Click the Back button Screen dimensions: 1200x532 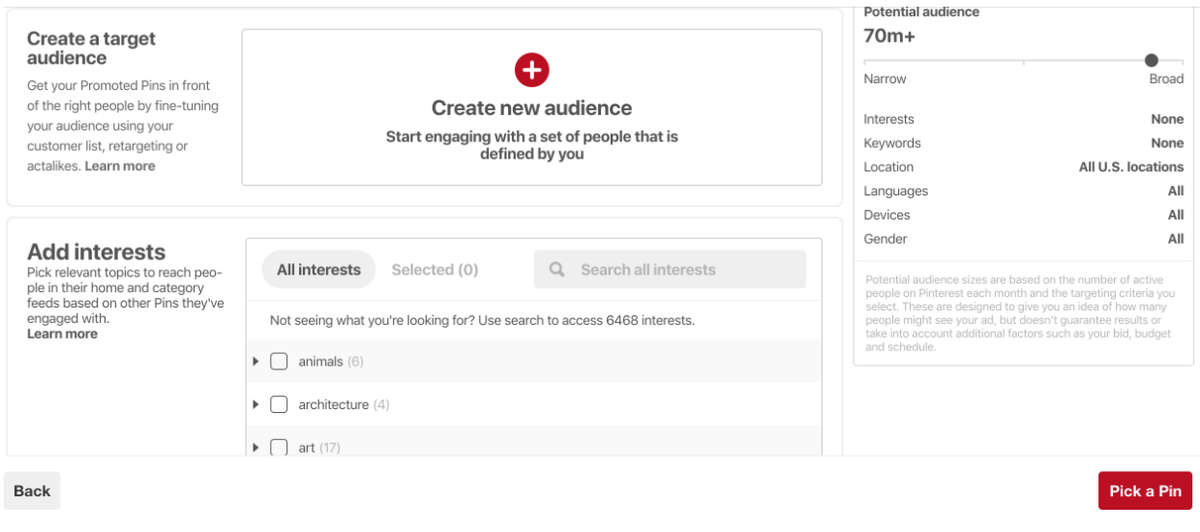32,491
